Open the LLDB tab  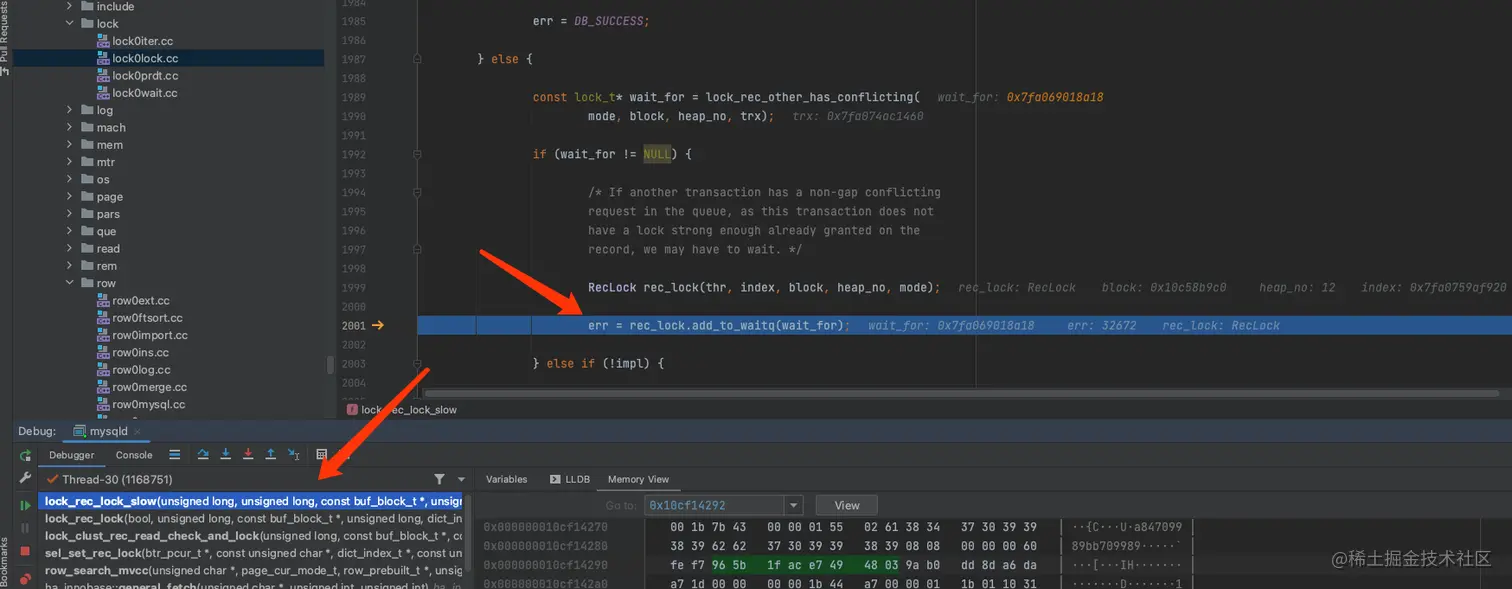pyautogui.click(x=570, y=479)
